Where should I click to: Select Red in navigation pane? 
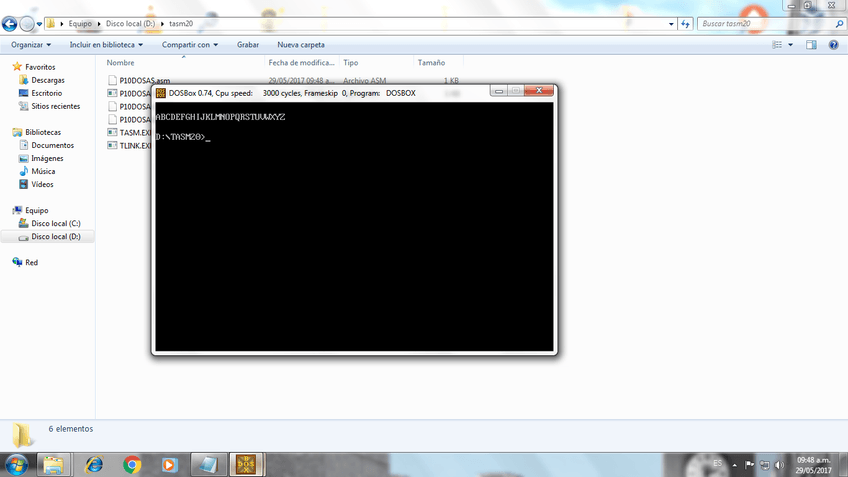31,262
